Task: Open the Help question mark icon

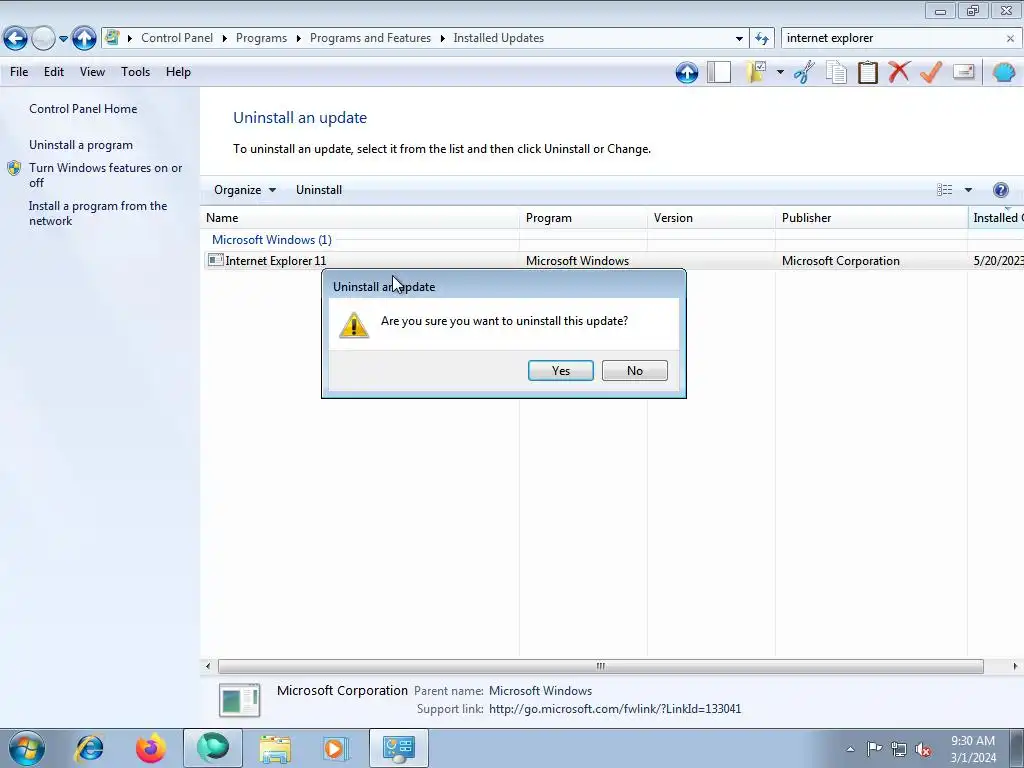Action: pyautogui.click(x=1000, y=190)
